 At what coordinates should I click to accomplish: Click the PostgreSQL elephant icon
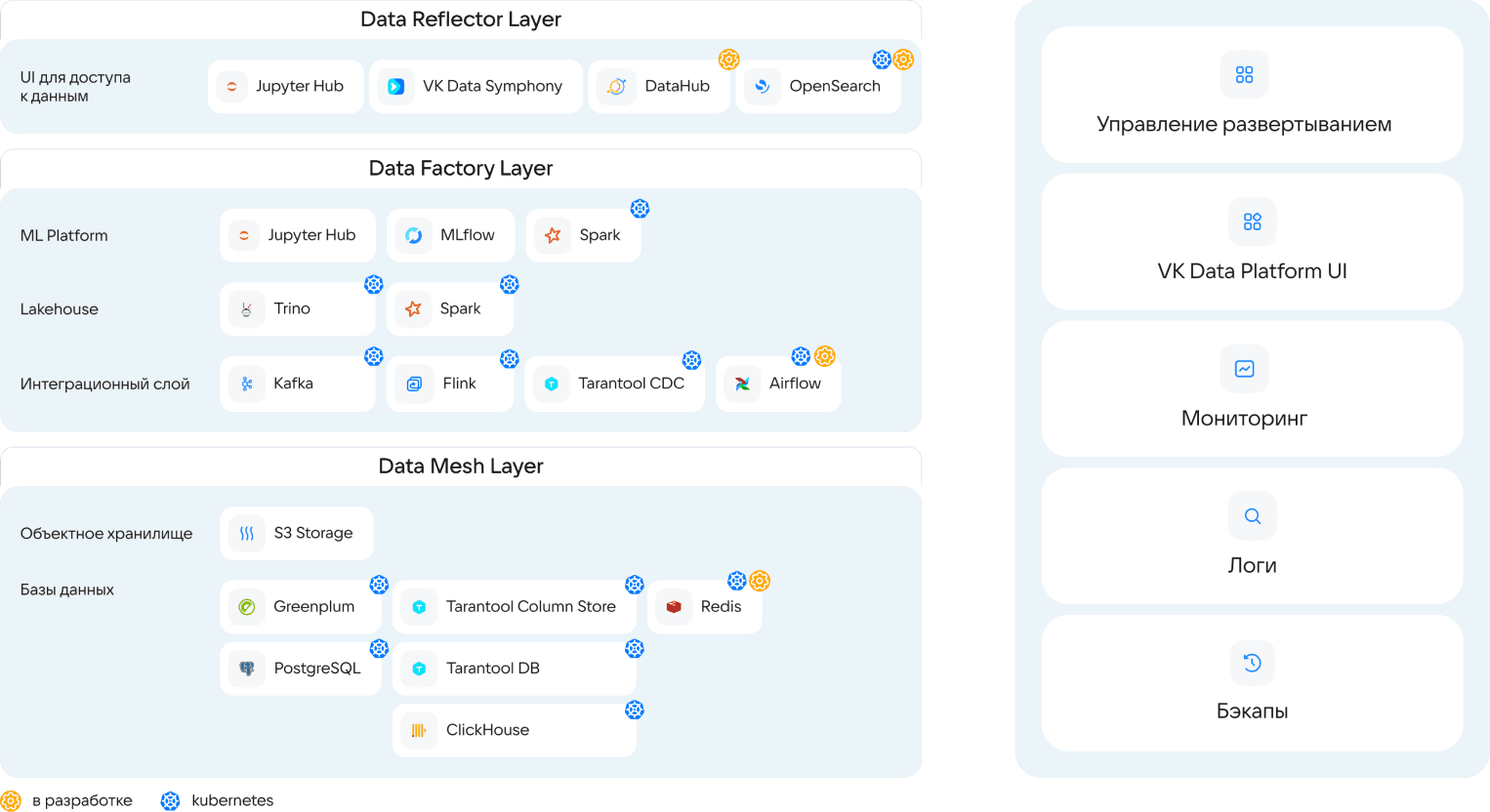point(247,669)
